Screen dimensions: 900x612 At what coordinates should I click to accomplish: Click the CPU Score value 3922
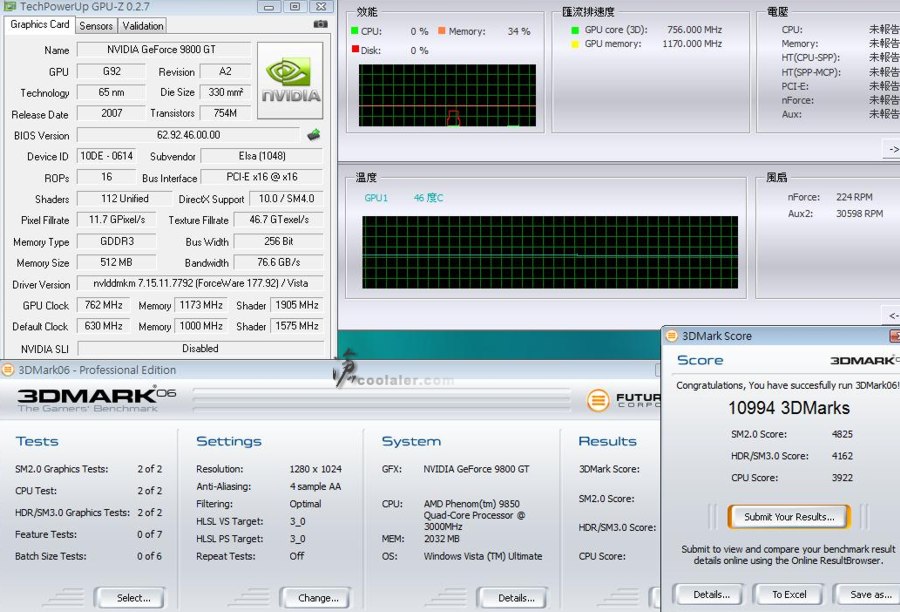(x=842, y=478)
